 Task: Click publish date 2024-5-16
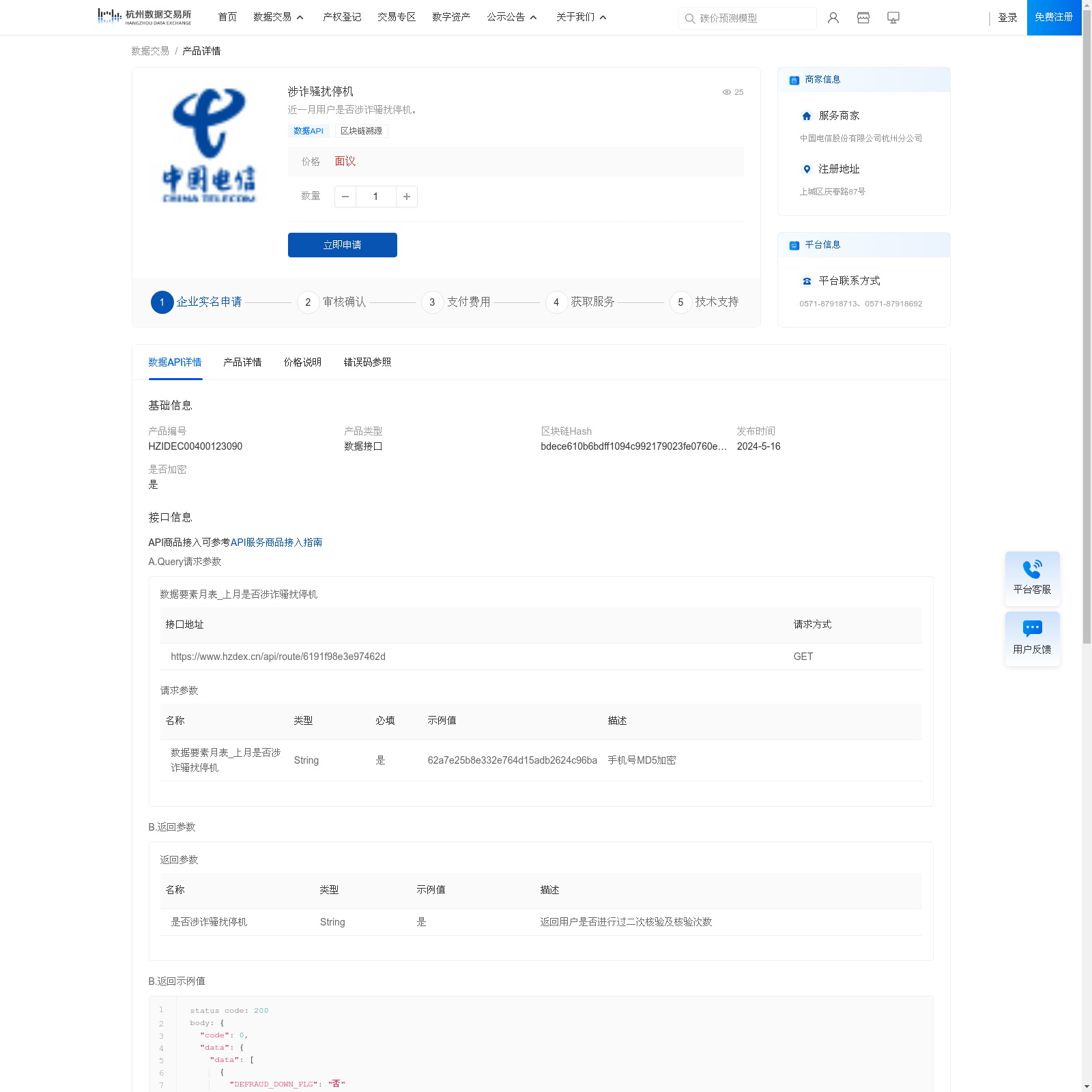[758, 446]
